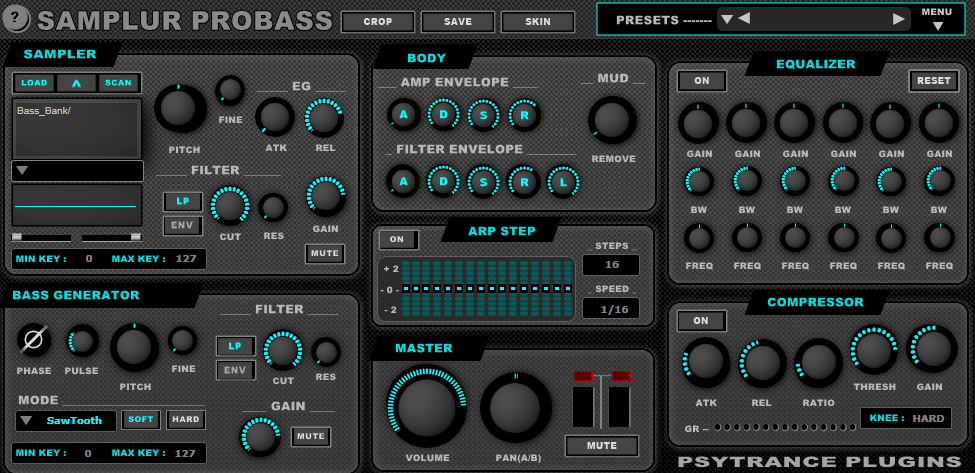975x473 pixels.
Task: Click the Sampler EG ATK knob
Action: pyautogui.click(x=275, y=117)
